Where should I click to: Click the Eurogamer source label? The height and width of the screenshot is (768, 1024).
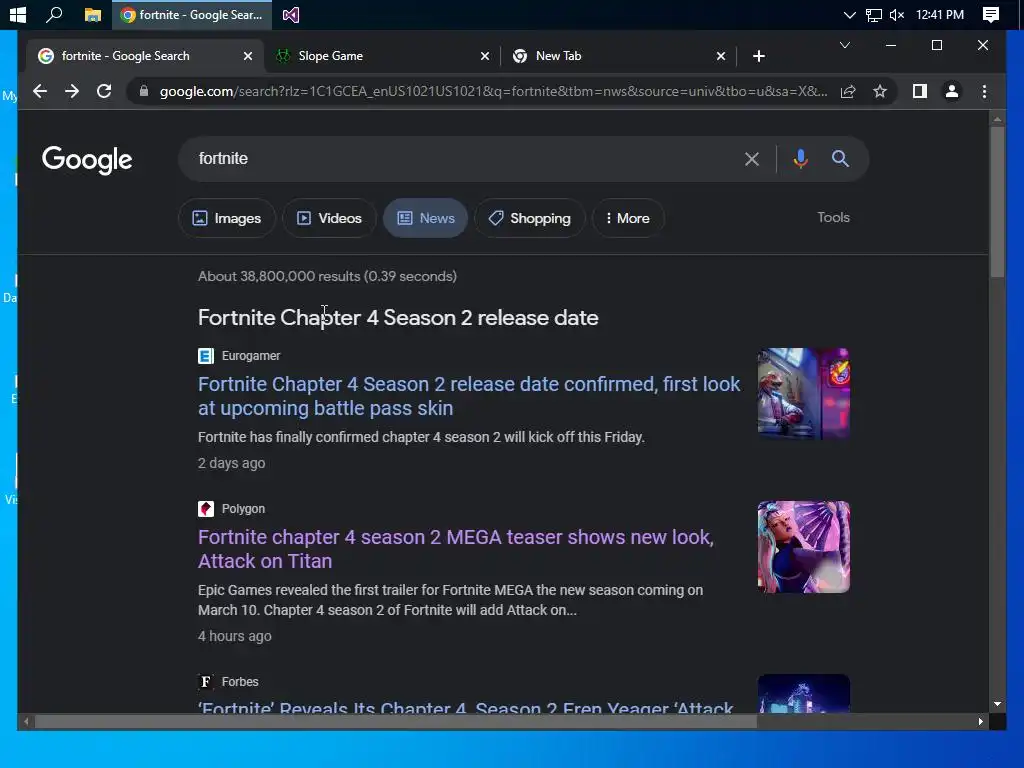pyautogui.click(x=251, y=356)
